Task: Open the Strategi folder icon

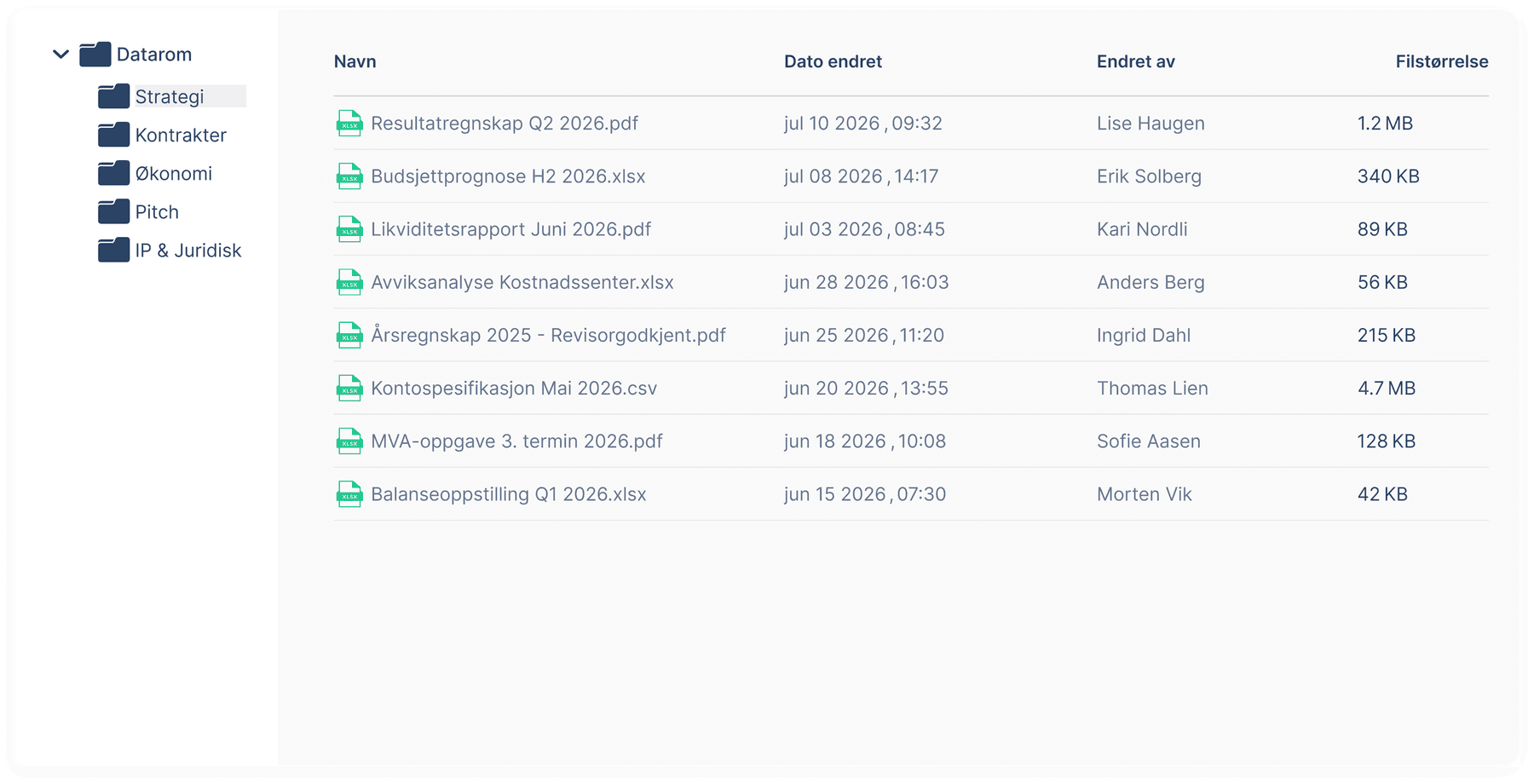Action: click(x=113, y=96)
